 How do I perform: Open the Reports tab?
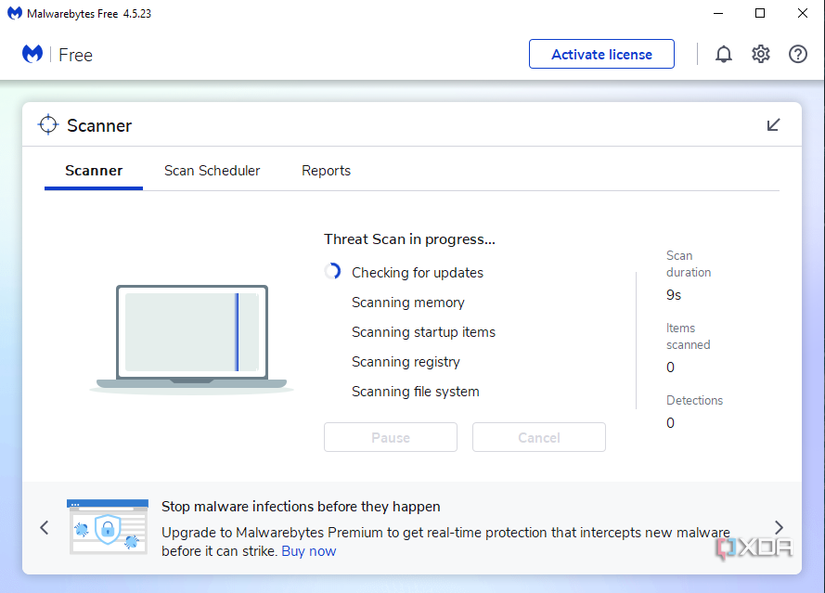tap(326, 170)
